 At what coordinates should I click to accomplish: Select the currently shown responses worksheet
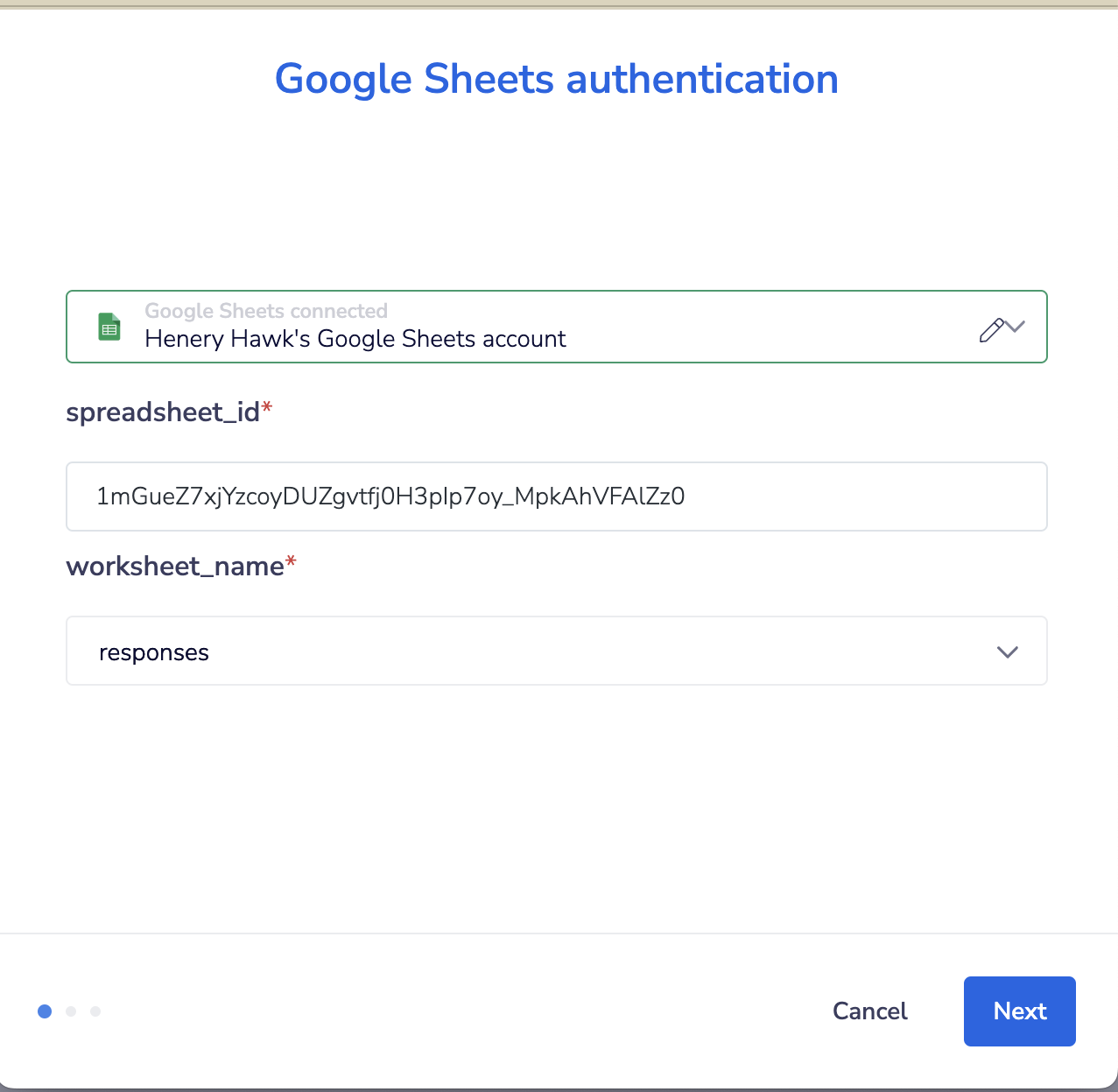tap(154, 652)
